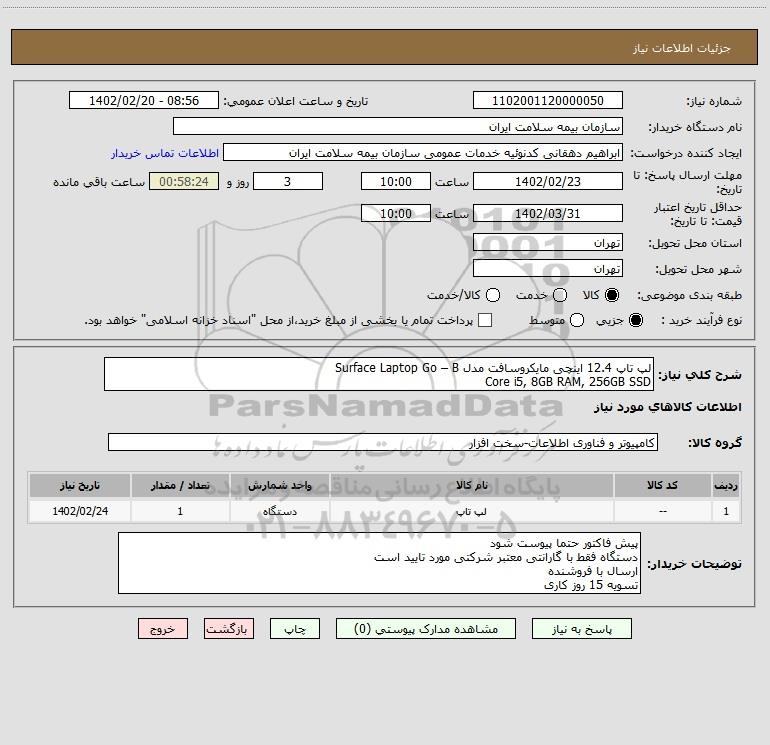Image resolution: width=770 pixels, height=745 pixels.
Task: Select the خدمت radio button
Action: point(560,295)
